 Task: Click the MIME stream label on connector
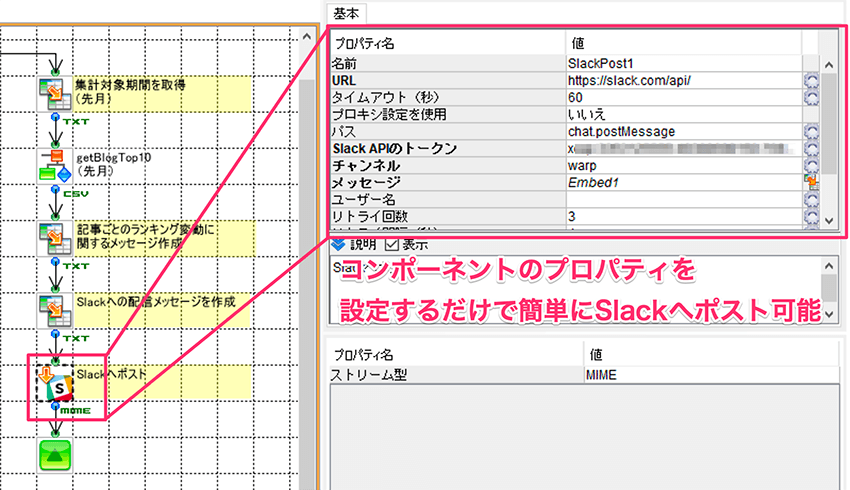pyautogui.click(x=75, y=411)
